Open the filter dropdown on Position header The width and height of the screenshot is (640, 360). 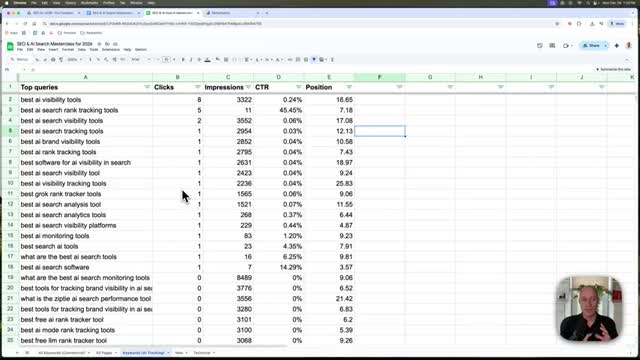point(349,87)
